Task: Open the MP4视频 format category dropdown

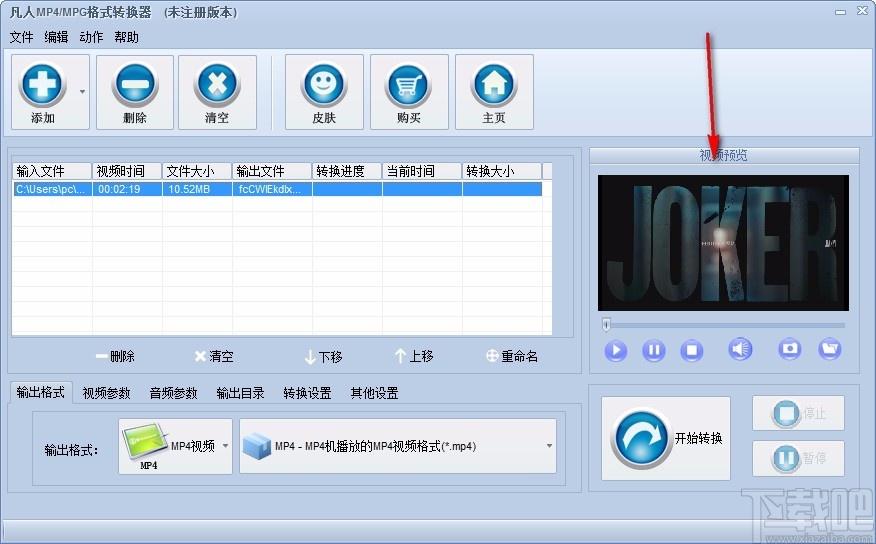Action: click(x=175, y=446)
